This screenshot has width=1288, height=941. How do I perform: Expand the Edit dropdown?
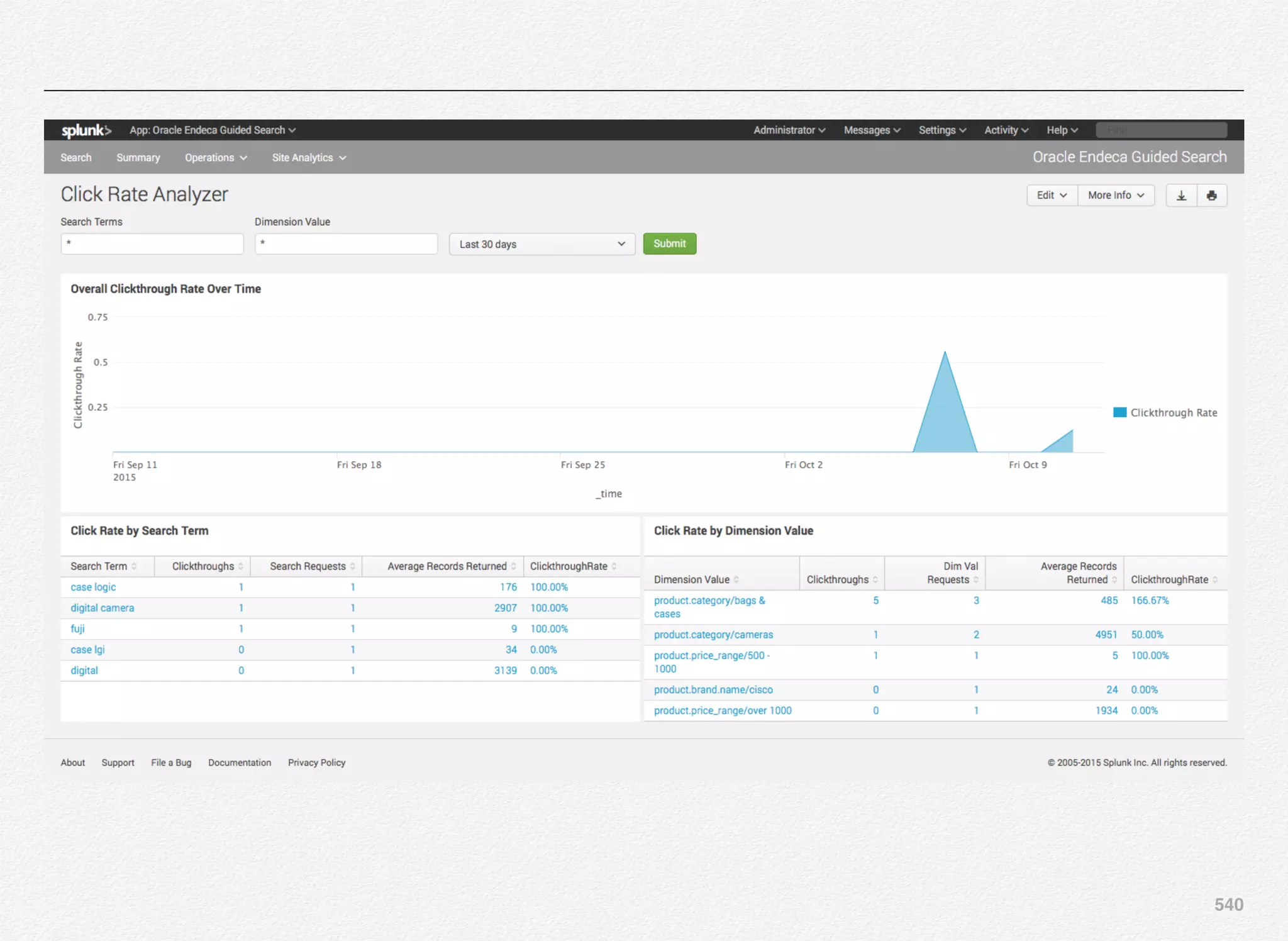(x=1052, y=196)
